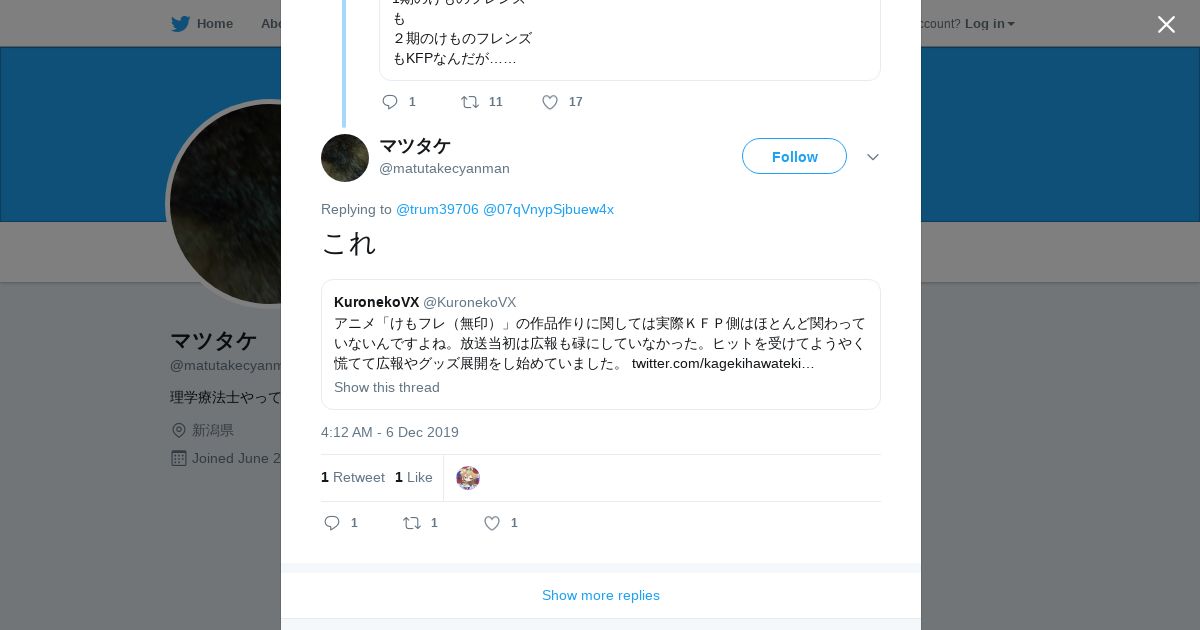
Task: Open the chevron menu beside Follow button
Action: click(872, 157)
